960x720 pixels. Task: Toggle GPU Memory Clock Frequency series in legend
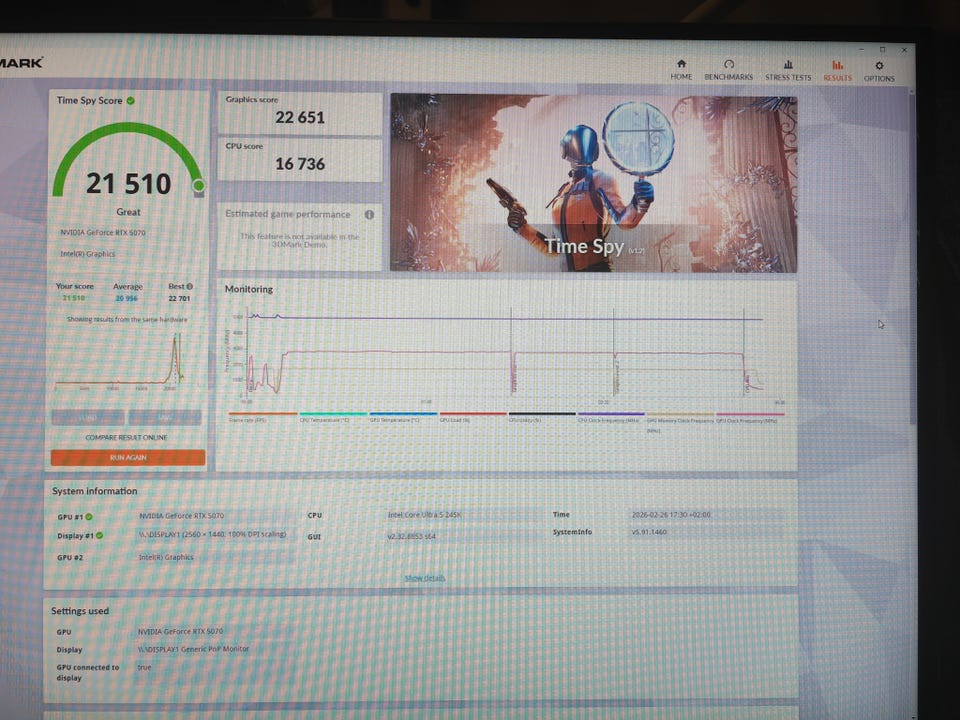680,421
